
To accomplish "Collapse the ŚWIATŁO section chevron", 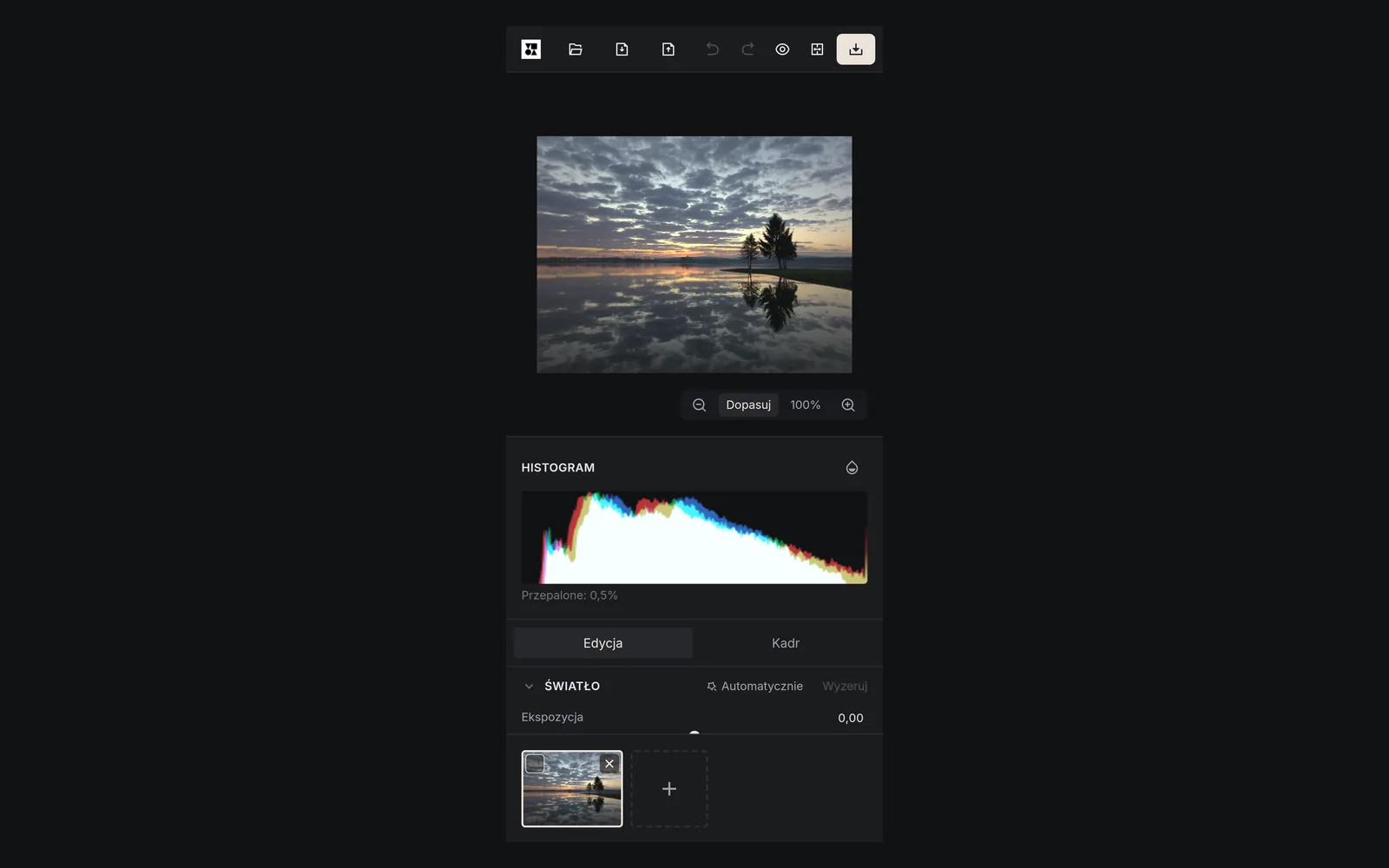I will tap(529, 686).
